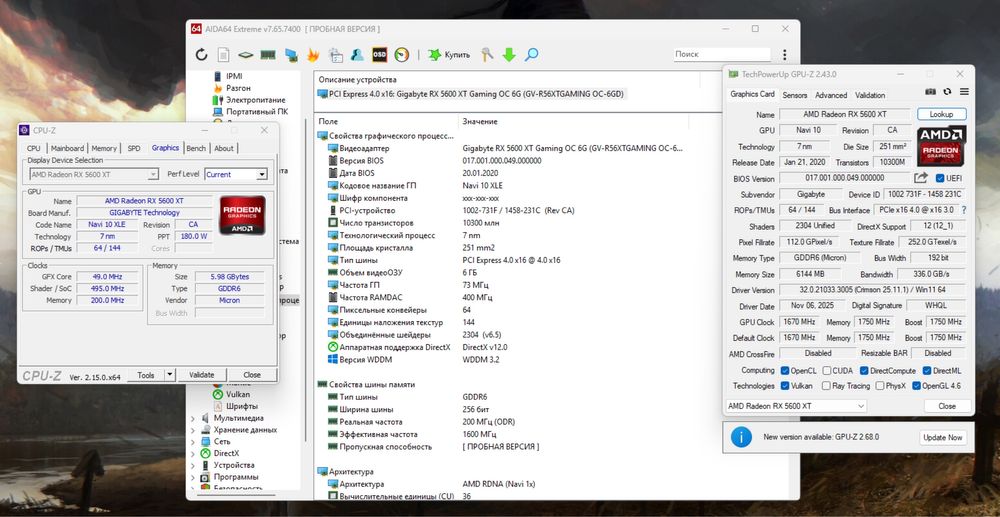Click the Update Now button
Viewport: 1000px width, 517px height.
pyautogui.click(x=943, y=437)
